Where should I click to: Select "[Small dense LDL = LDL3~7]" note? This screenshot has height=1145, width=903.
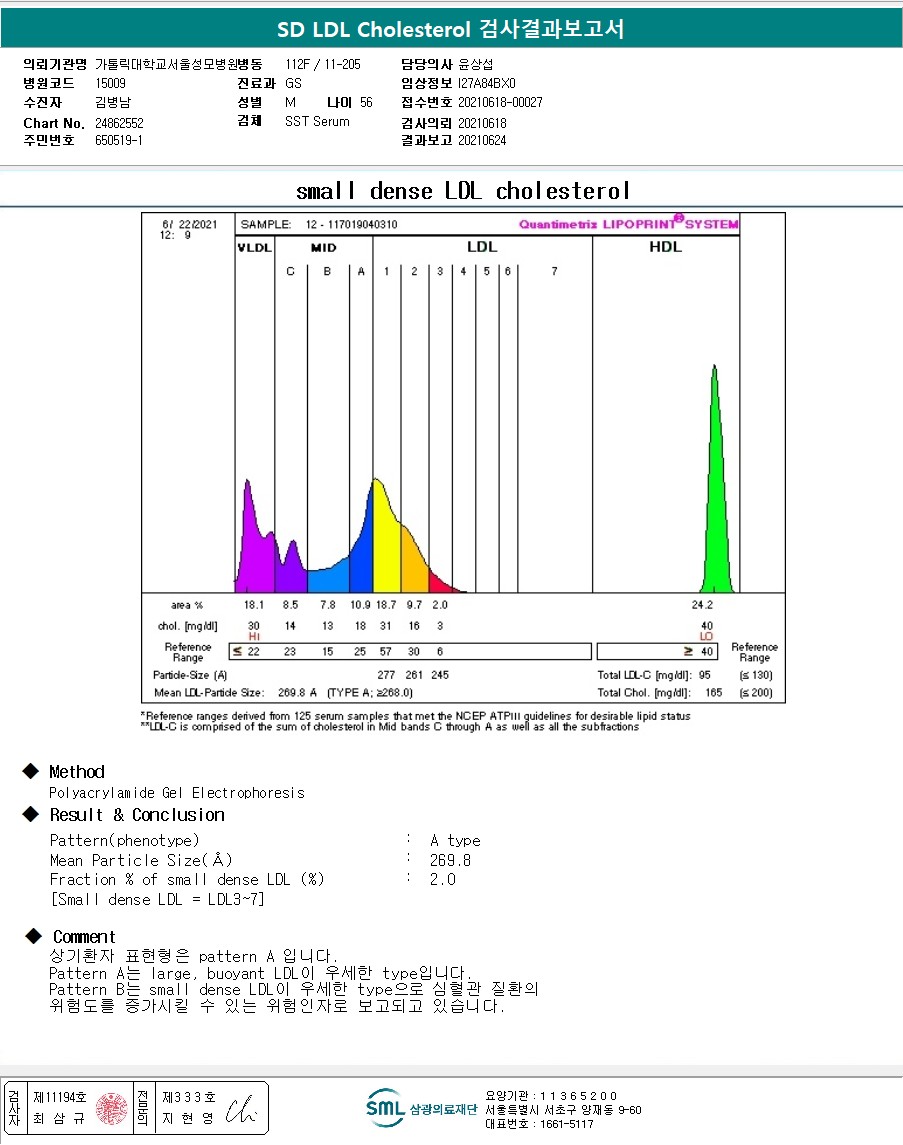point(157,900)
